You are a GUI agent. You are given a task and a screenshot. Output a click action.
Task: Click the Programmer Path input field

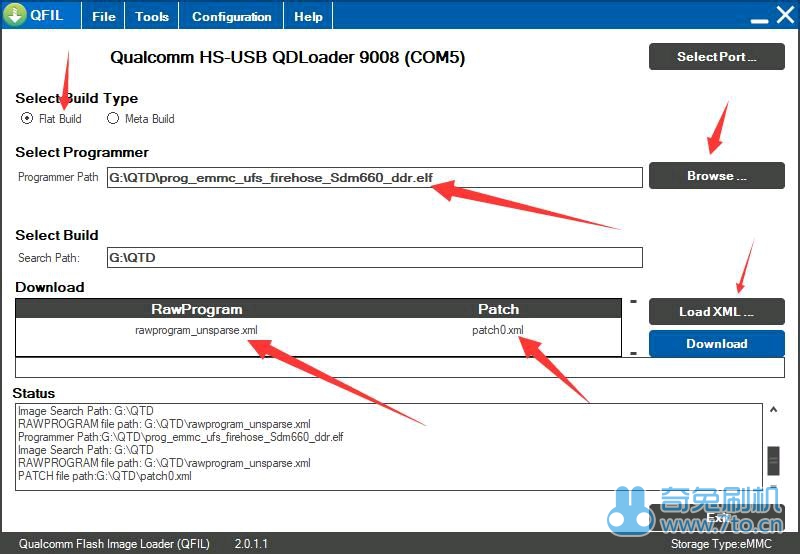374,178
